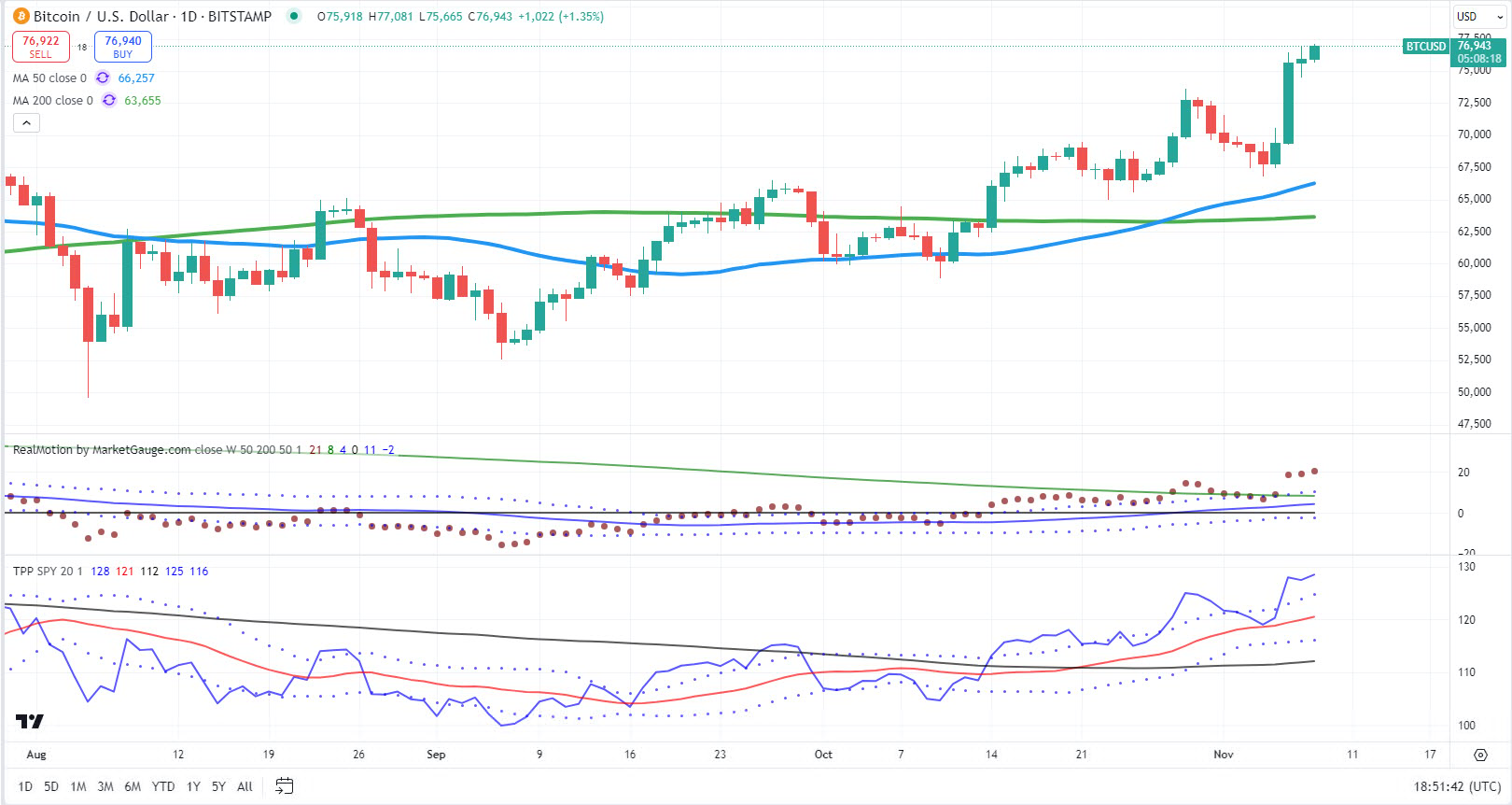This screenshot has width=1512, height=805.
Task: Select the 5D time range
Action: click(51, 786)
